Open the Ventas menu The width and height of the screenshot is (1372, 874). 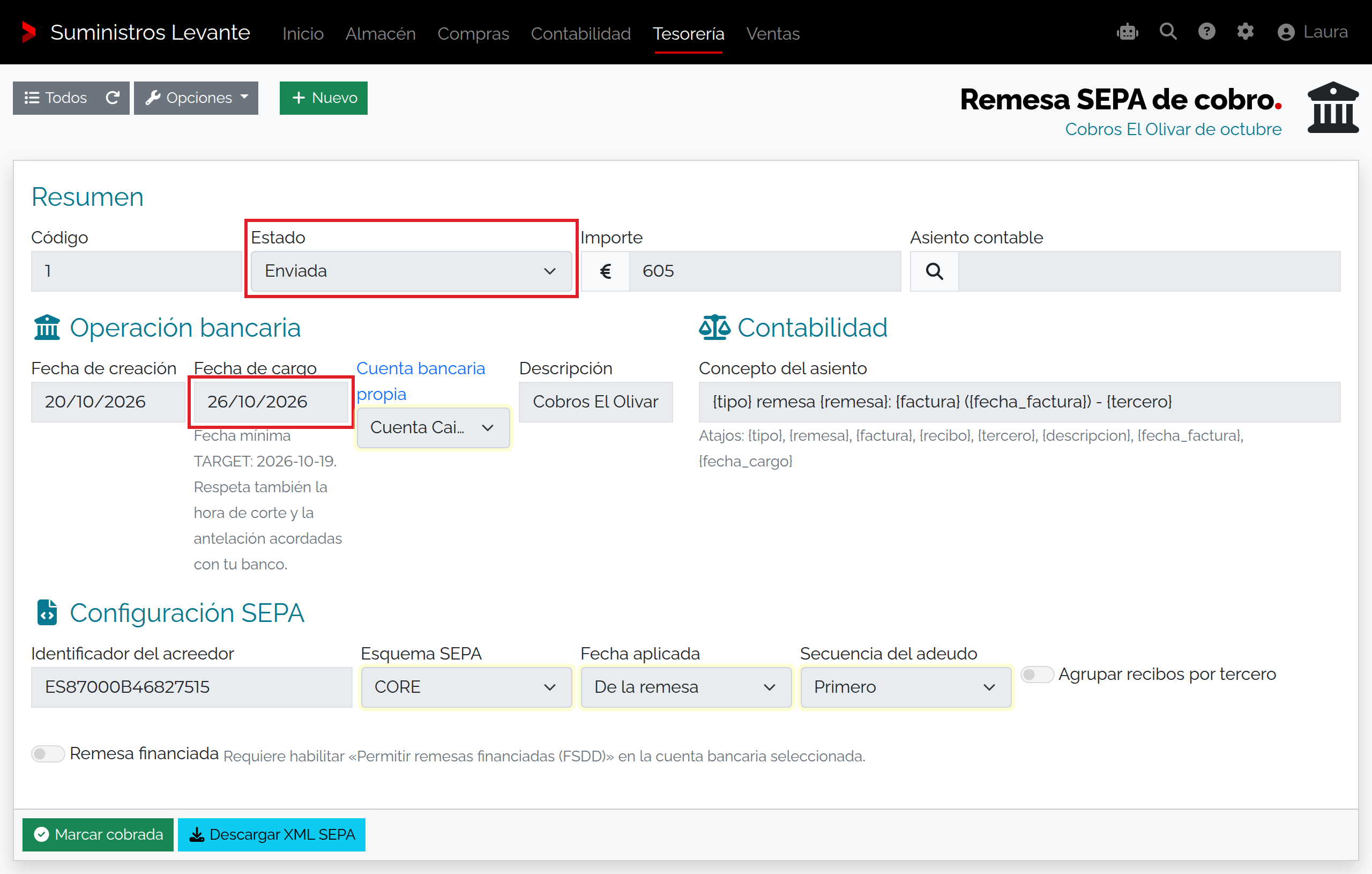pyautogui.click(x=773, y=33)
